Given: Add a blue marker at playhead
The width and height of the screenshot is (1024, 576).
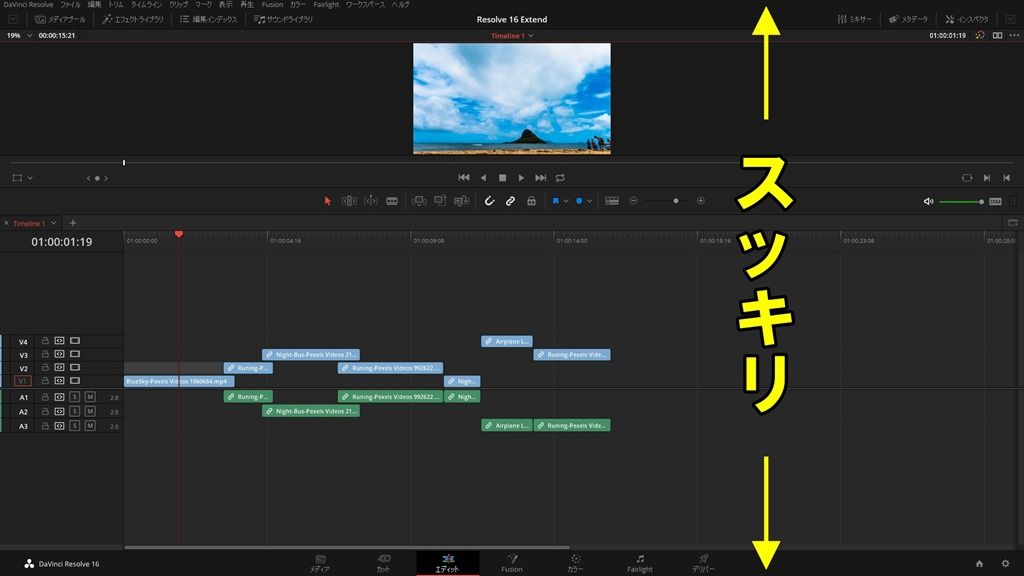Looking at the screenshot, I should pos(579,201).
